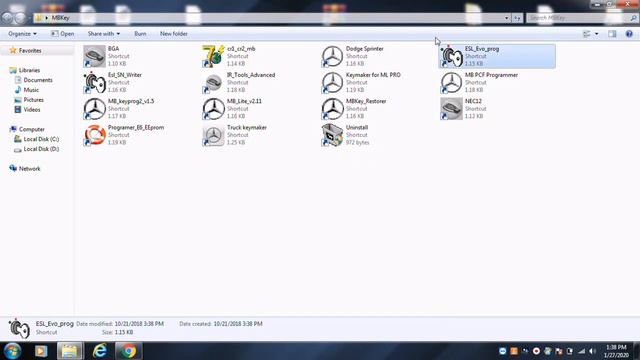This screenshot has height=360, width=640.
Task: Open Documents library in sidebar
Action: pos(38,80)
